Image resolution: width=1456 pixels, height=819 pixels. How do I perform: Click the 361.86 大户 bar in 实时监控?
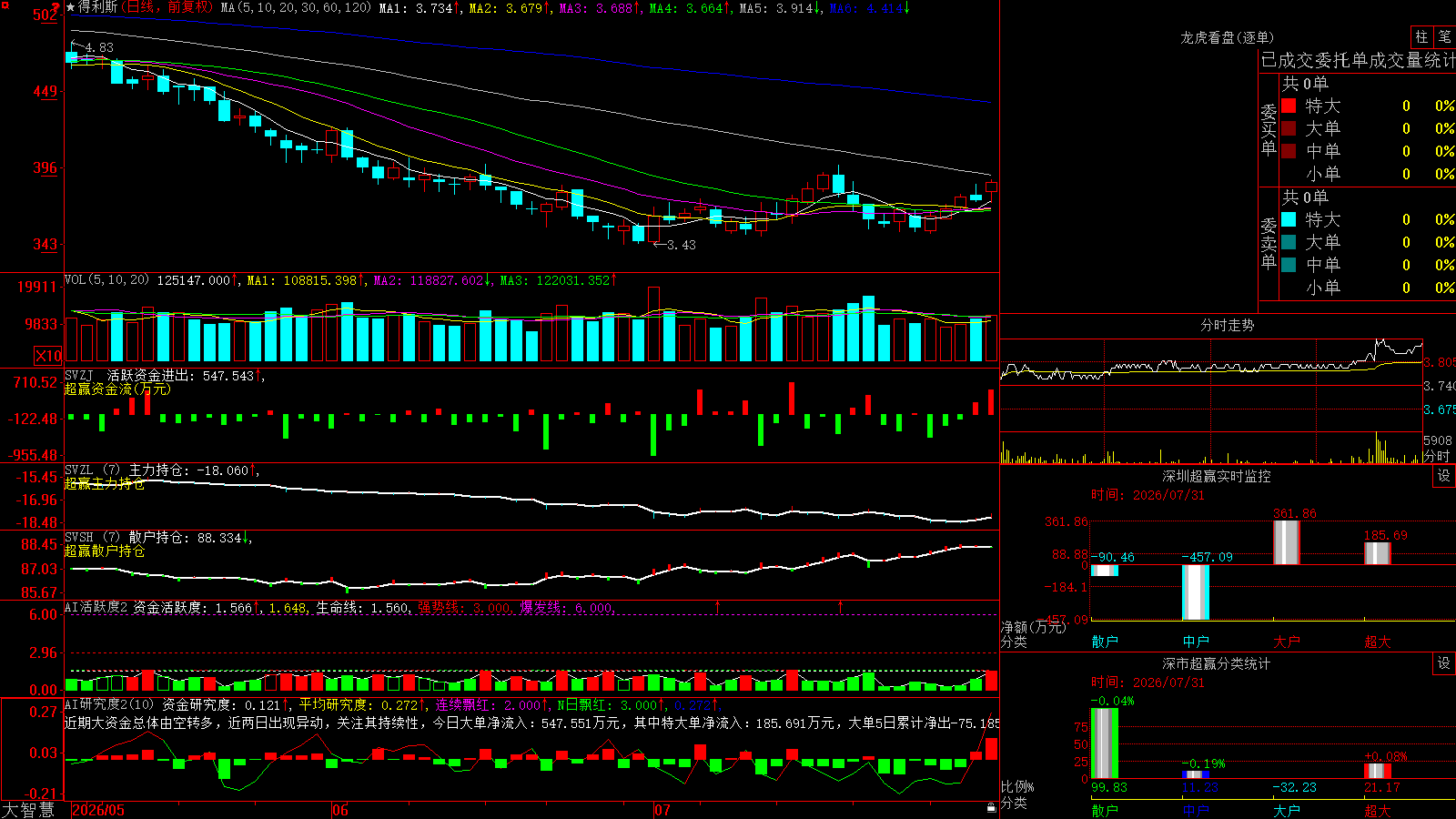point(1286,542)
